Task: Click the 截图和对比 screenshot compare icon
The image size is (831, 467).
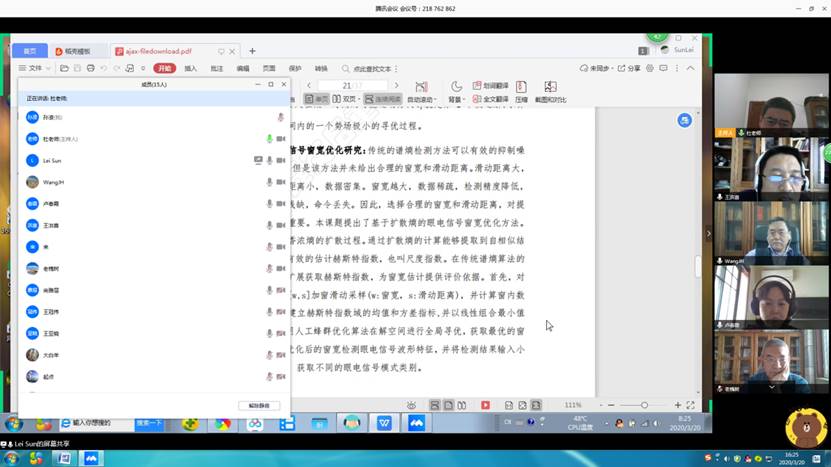Action: pos(549,90)
